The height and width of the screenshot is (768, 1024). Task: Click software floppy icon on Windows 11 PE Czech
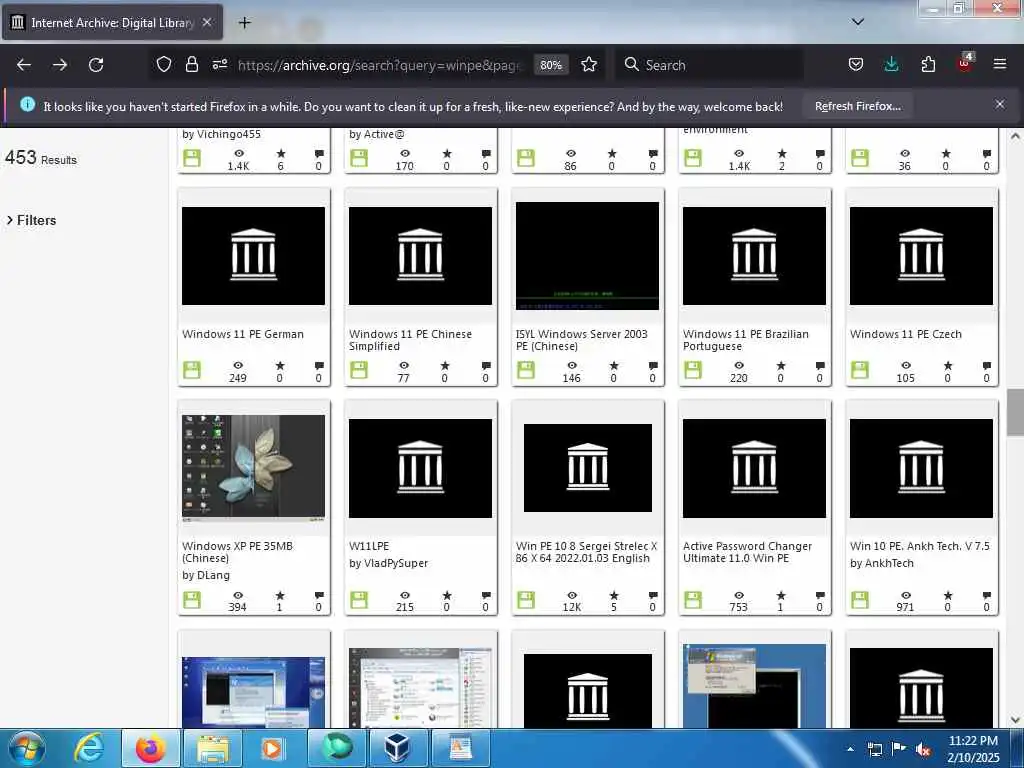860,370
